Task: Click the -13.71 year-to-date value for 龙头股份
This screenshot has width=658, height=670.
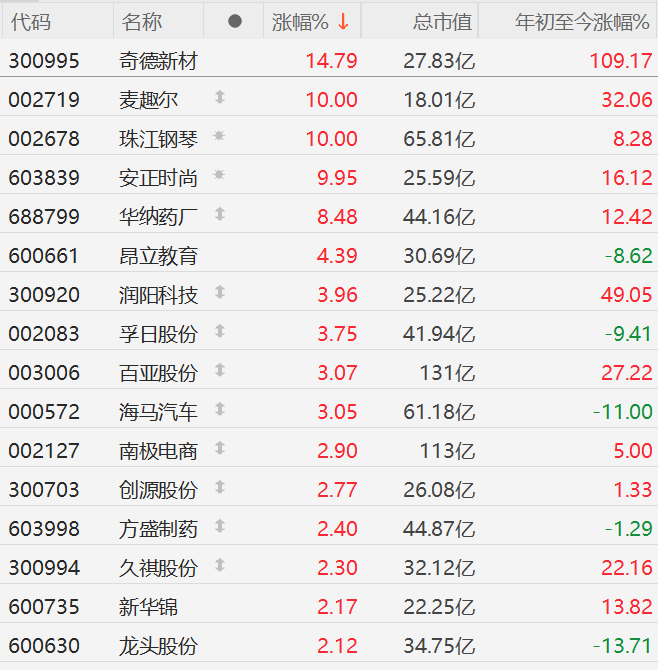Action: pos(623,646)
